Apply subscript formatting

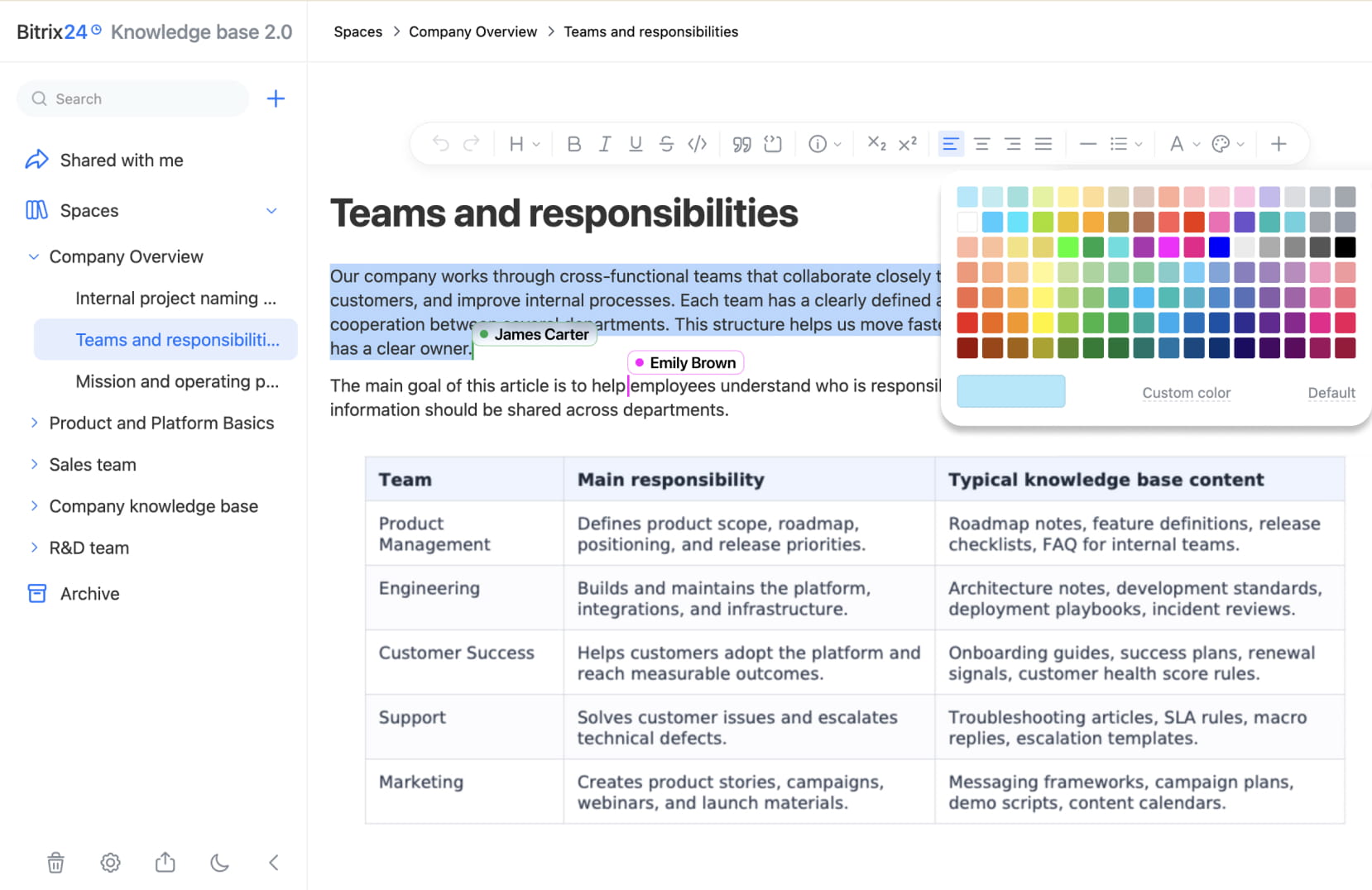click(x=876, y=144)
